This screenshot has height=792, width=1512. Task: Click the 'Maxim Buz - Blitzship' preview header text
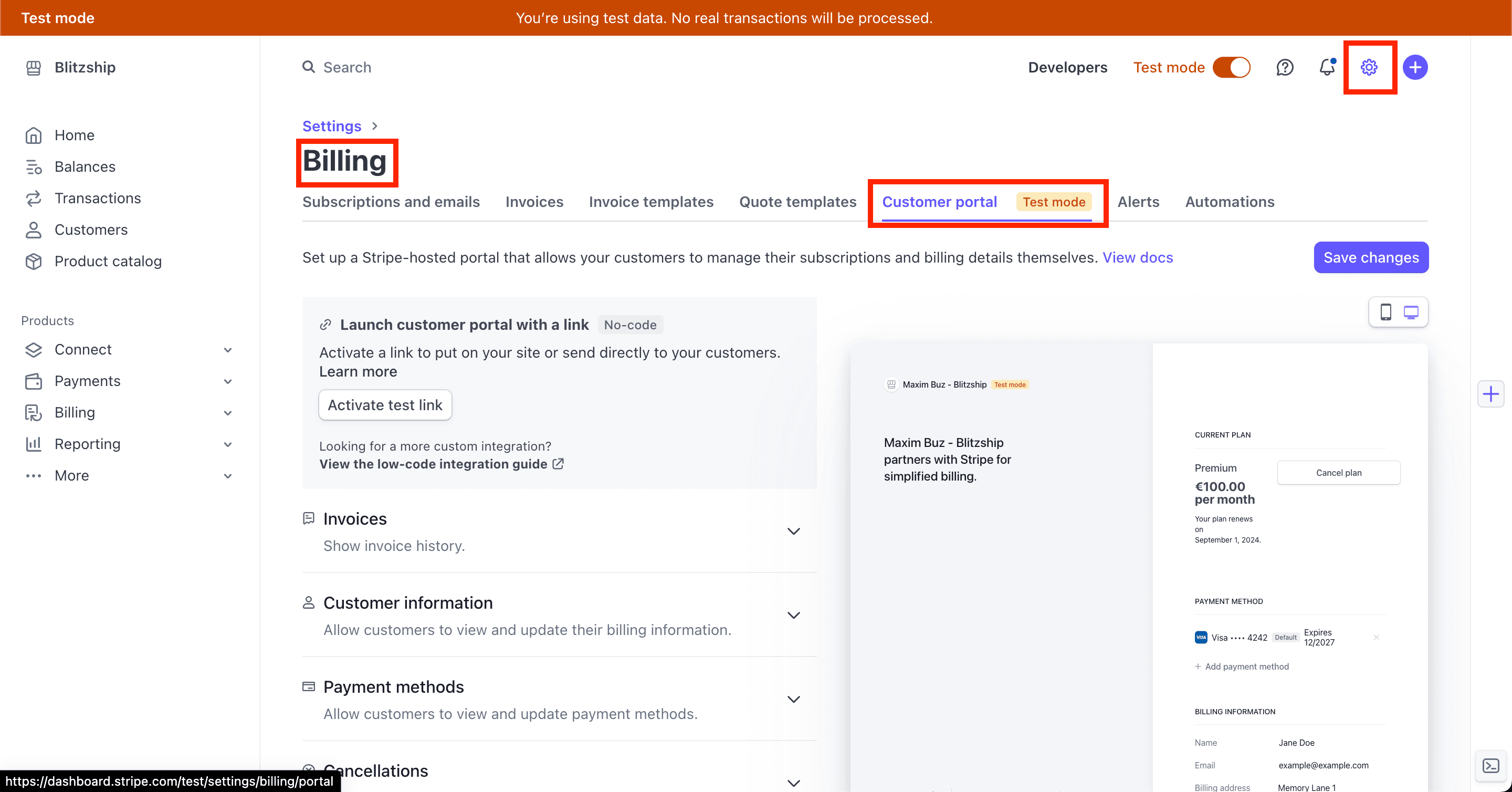944,384
